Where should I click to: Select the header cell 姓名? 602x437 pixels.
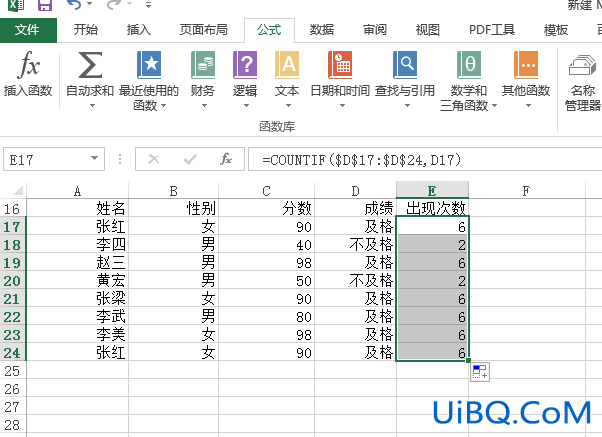tap(77, 208)
